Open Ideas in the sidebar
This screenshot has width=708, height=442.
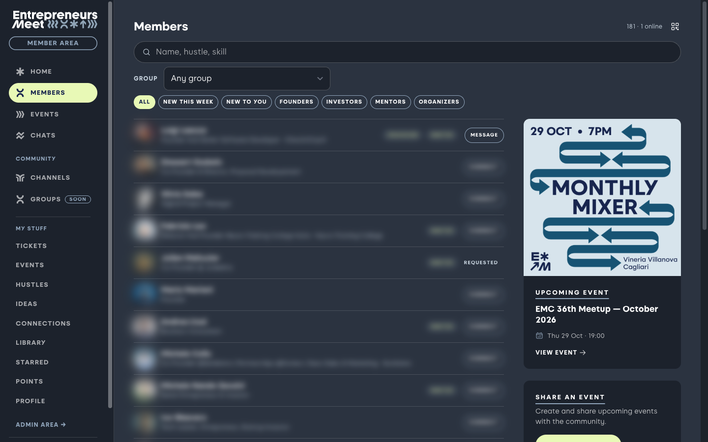[26, 304]
